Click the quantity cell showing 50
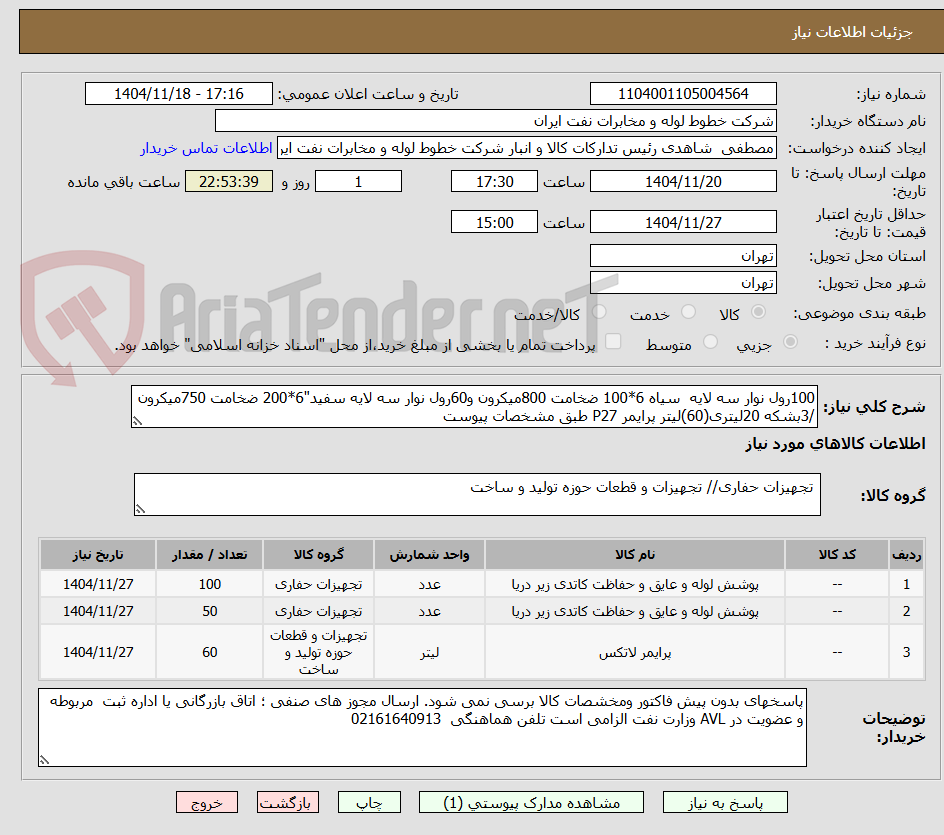944x835 pixels. [x=210, y=611]
